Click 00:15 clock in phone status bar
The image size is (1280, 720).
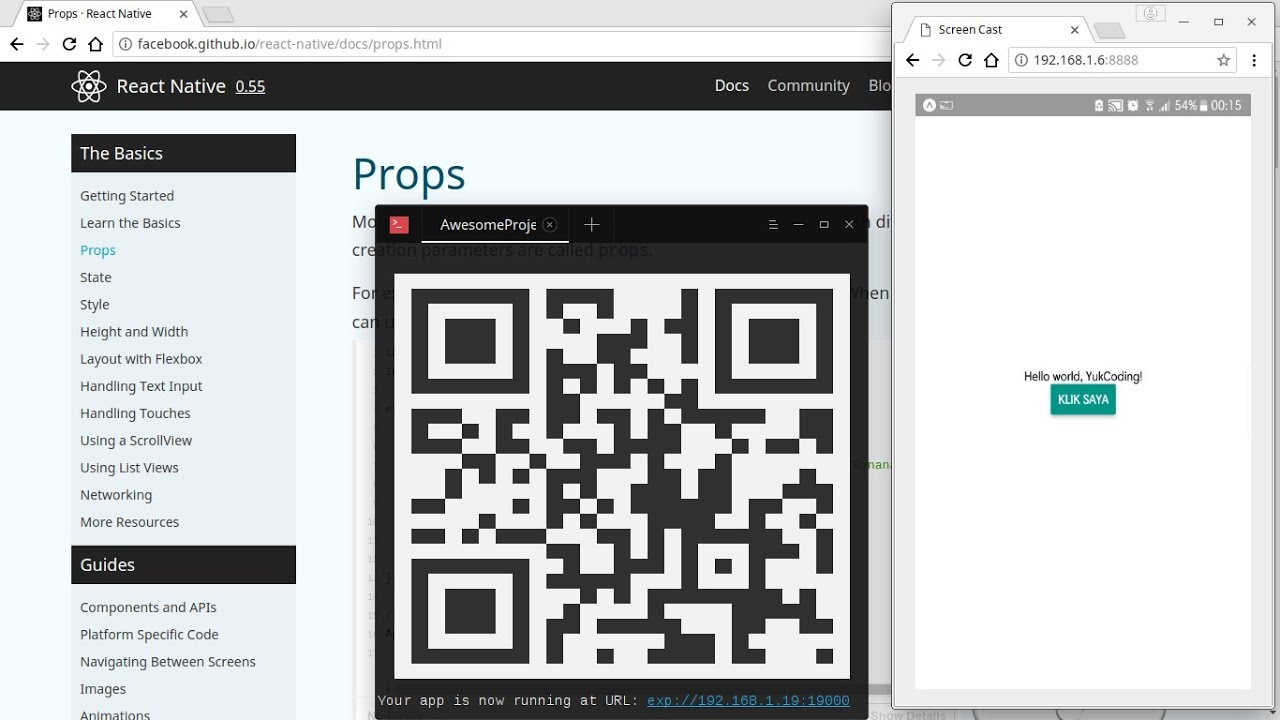pos(1226,105)
